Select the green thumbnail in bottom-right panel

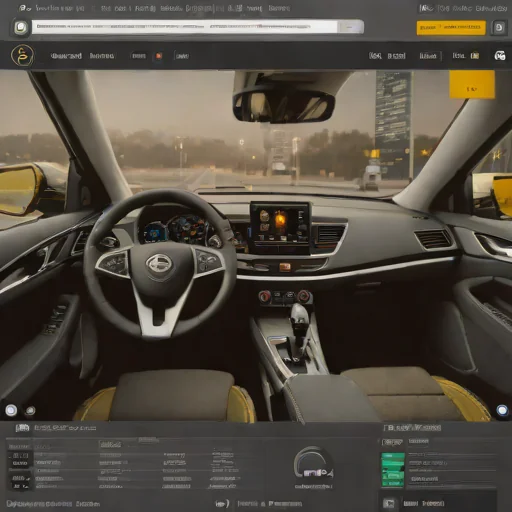(x=393, y=470)
